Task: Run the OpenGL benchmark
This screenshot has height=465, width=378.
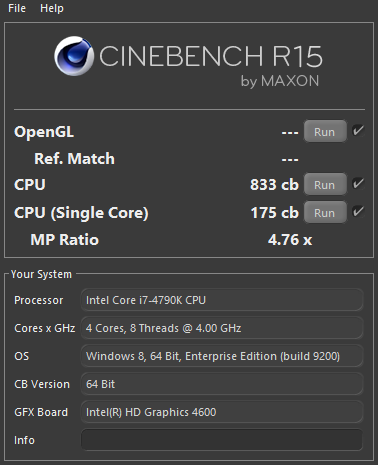Action: click(x=325, y=132)
